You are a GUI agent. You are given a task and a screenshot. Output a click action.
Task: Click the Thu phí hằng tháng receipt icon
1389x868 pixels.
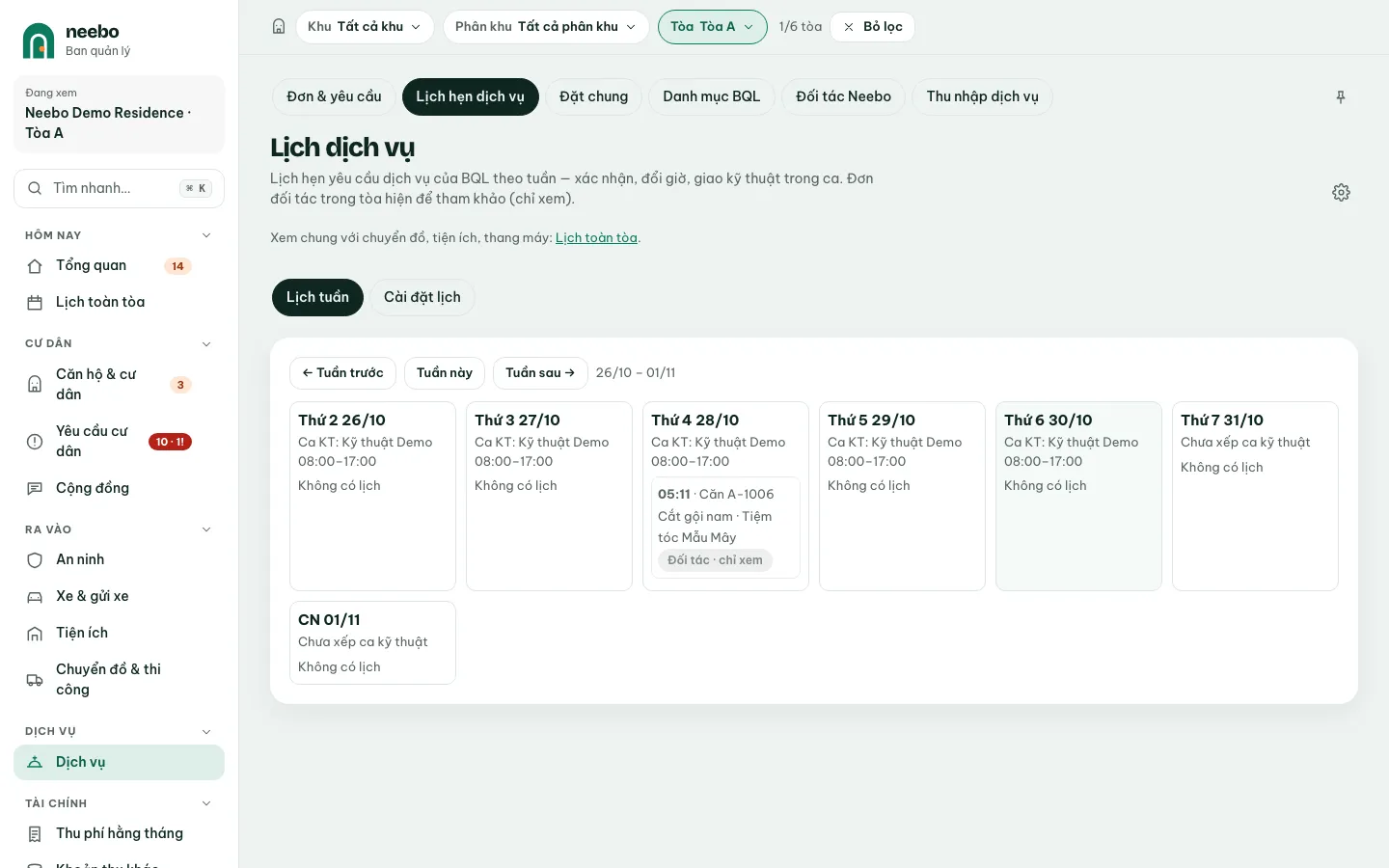click(x=35, y=834)
